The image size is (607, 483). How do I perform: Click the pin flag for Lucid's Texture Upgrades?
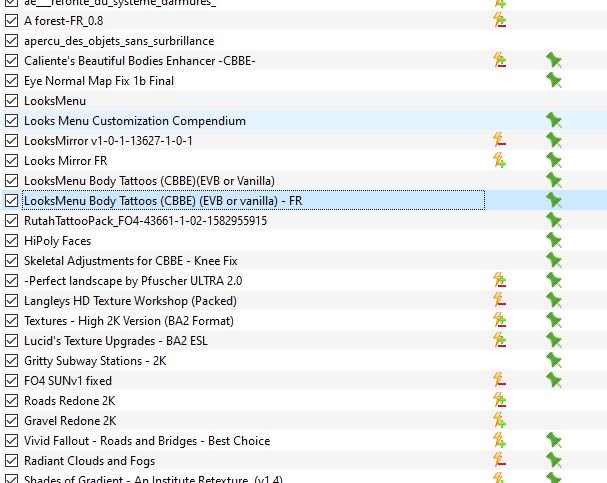point(554,341)
